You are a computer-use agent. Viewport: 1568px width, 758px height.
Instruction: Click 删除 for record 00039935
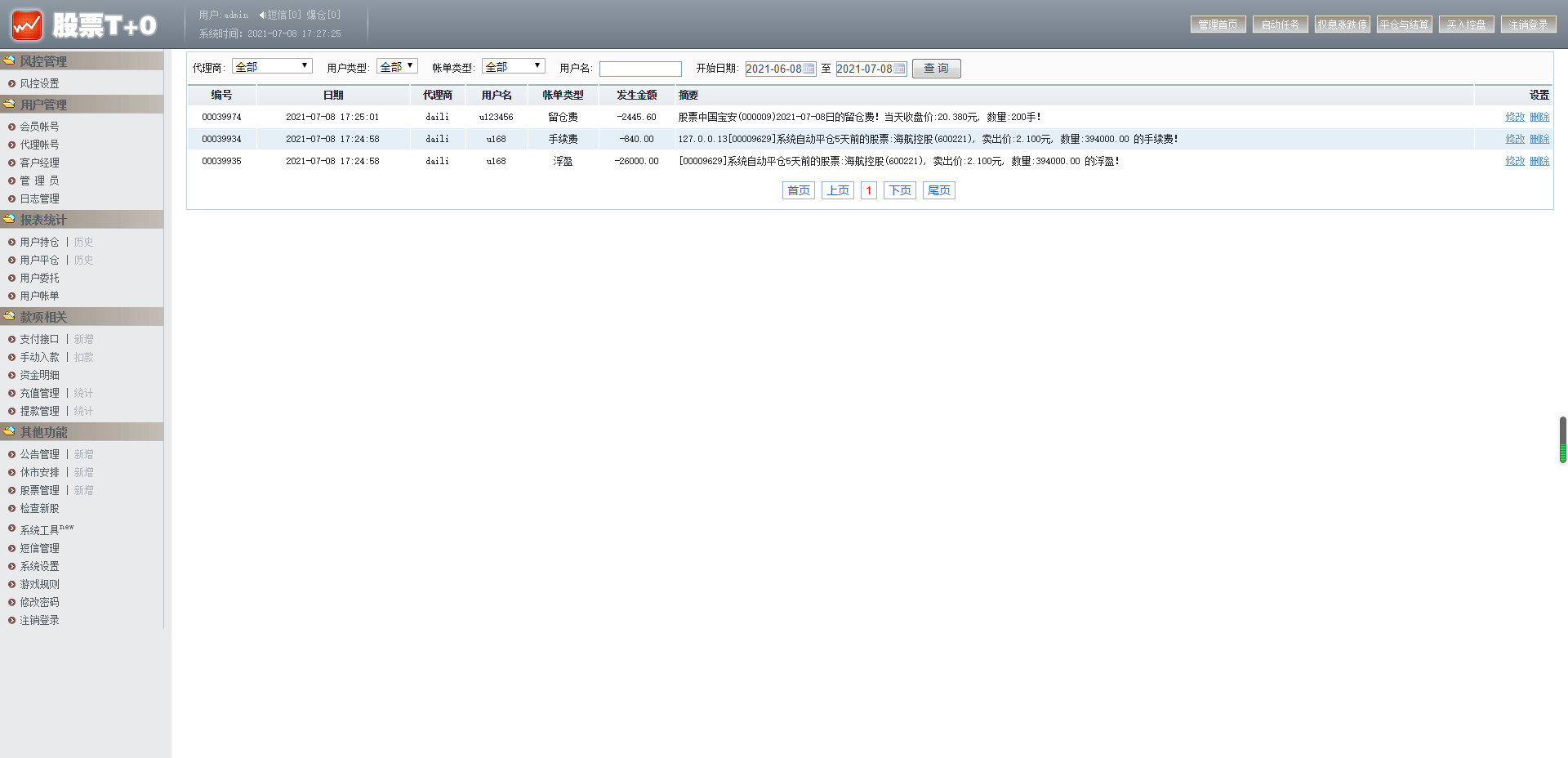click(x=1539, y=161)
